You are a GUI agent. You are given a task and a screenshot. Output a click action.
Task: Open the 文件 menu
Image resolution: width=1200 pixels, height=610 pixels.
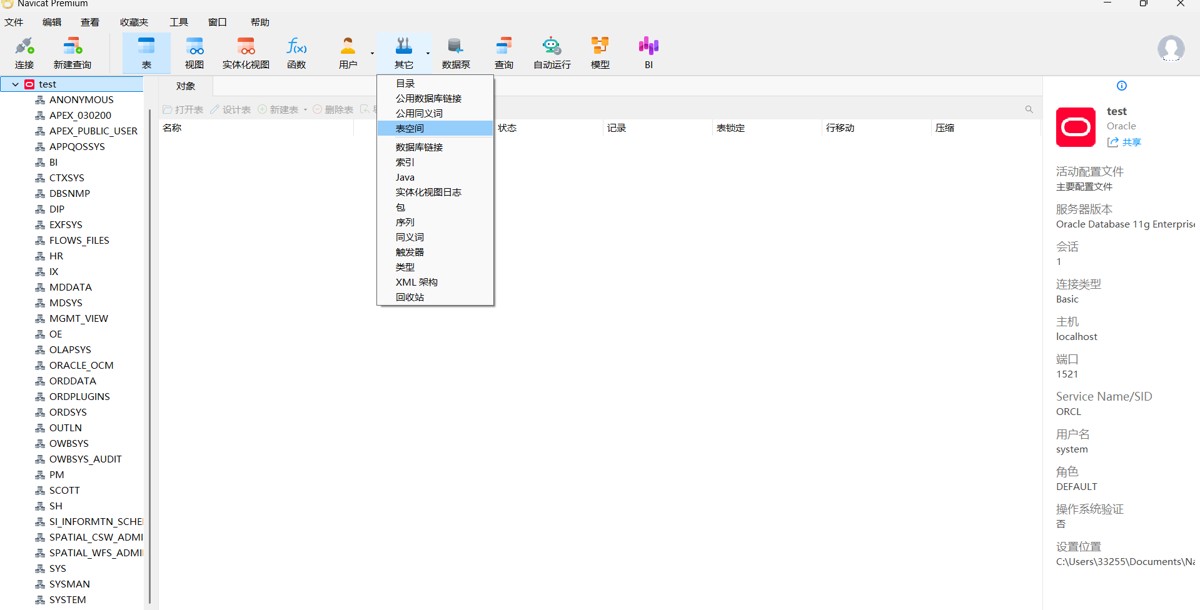point(14,22)
